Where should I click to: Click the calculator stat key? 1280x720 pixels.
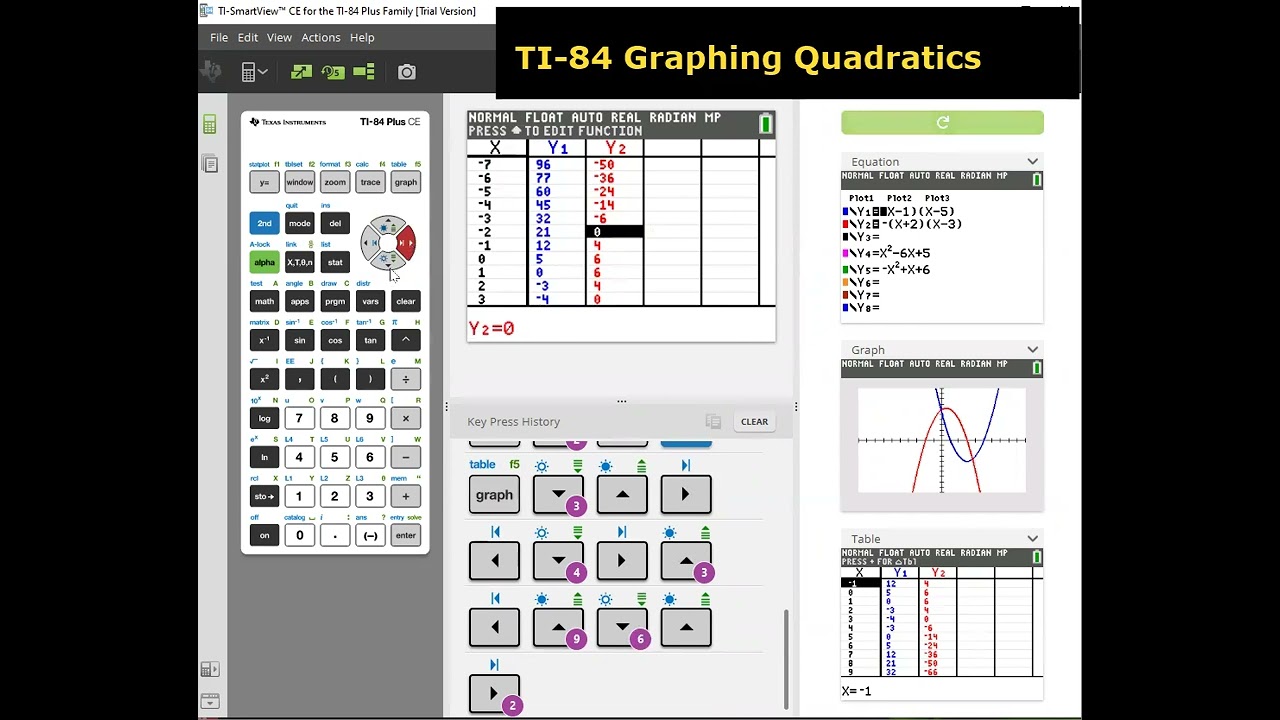click(x=335, y=262)
